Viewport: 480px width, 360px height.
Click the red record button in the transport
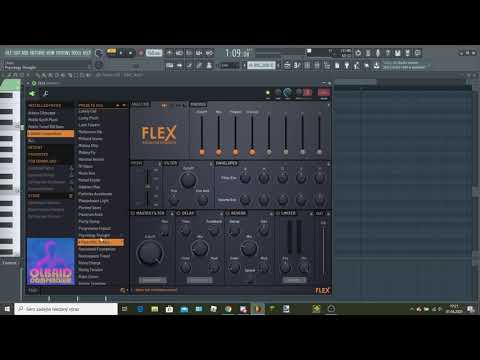(141, 53)
